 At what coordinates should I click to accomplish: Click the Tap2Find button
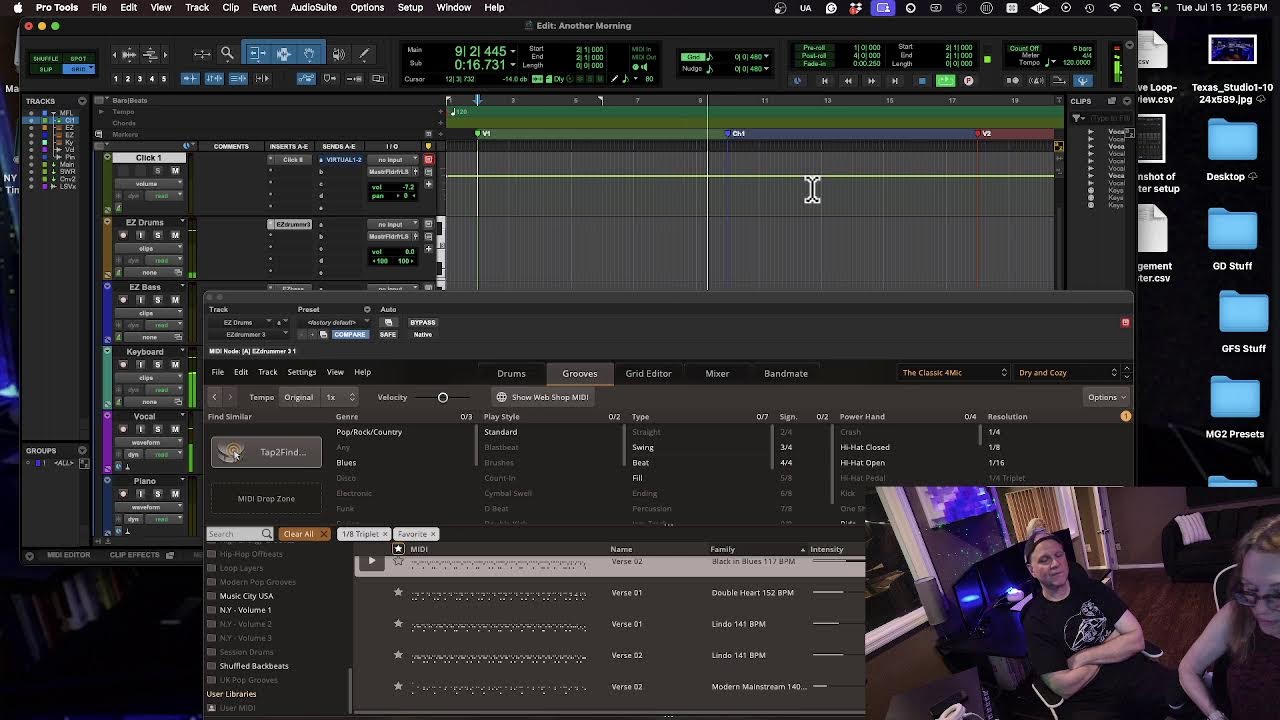266,452
